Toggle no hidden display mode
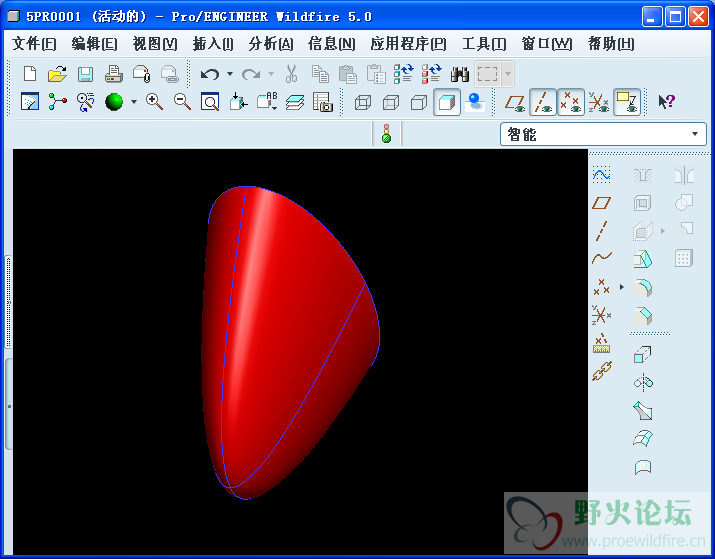715x559 pixels. [419, 102]
